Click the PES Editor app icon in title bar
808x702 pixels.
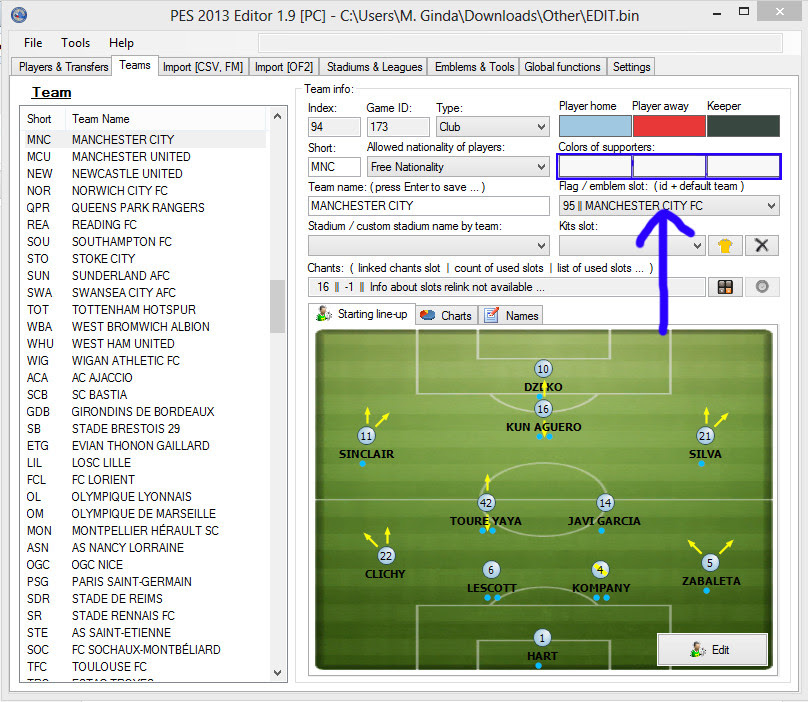click(x=19, y=15)
